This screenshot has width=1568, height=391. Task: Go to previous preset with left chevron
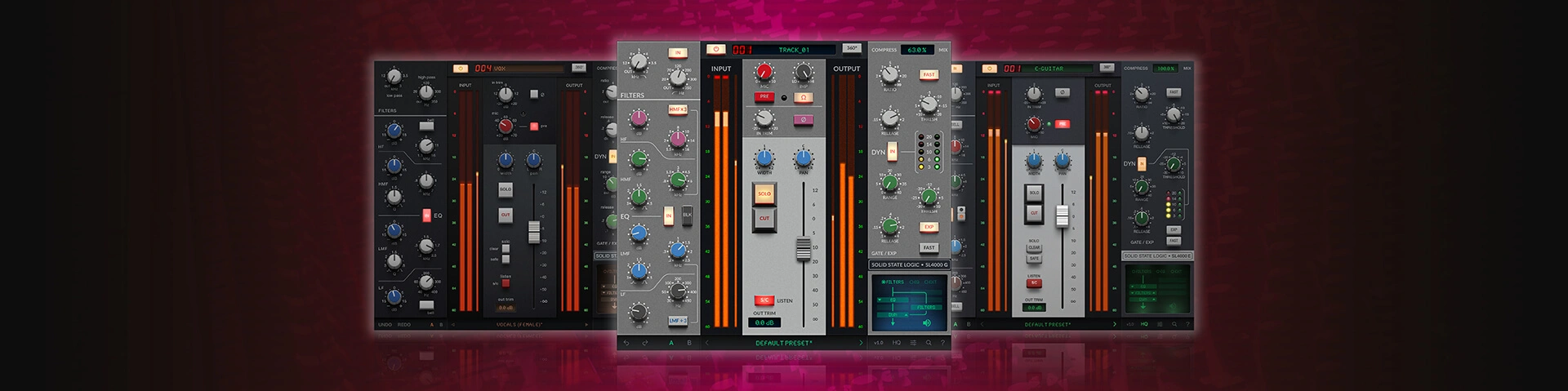coord(707,343)
